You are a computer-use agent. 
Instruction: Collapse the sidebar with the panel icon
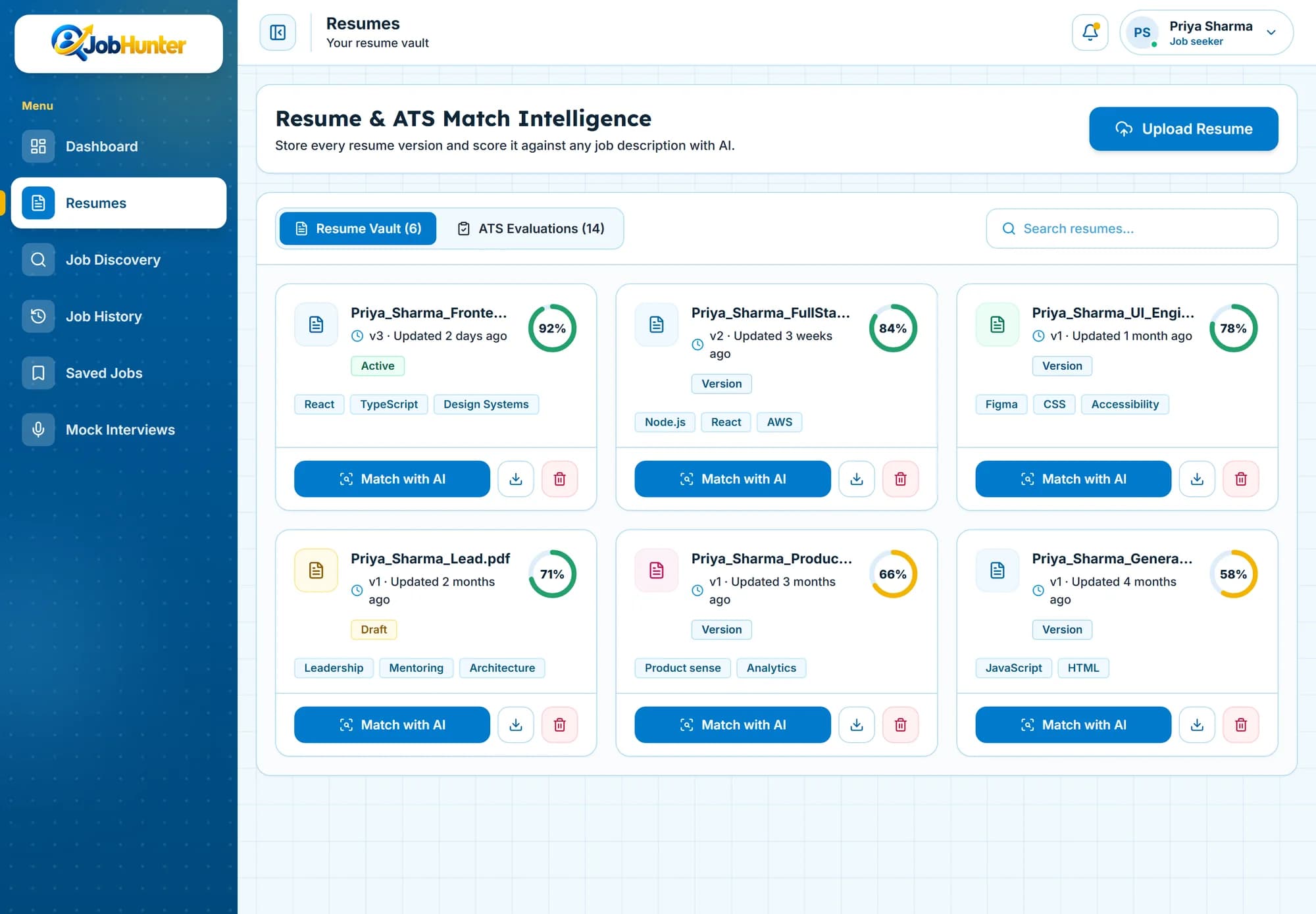278,32
